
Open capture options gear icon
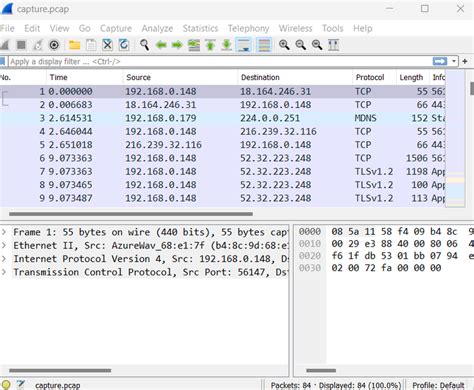point(54,45)
